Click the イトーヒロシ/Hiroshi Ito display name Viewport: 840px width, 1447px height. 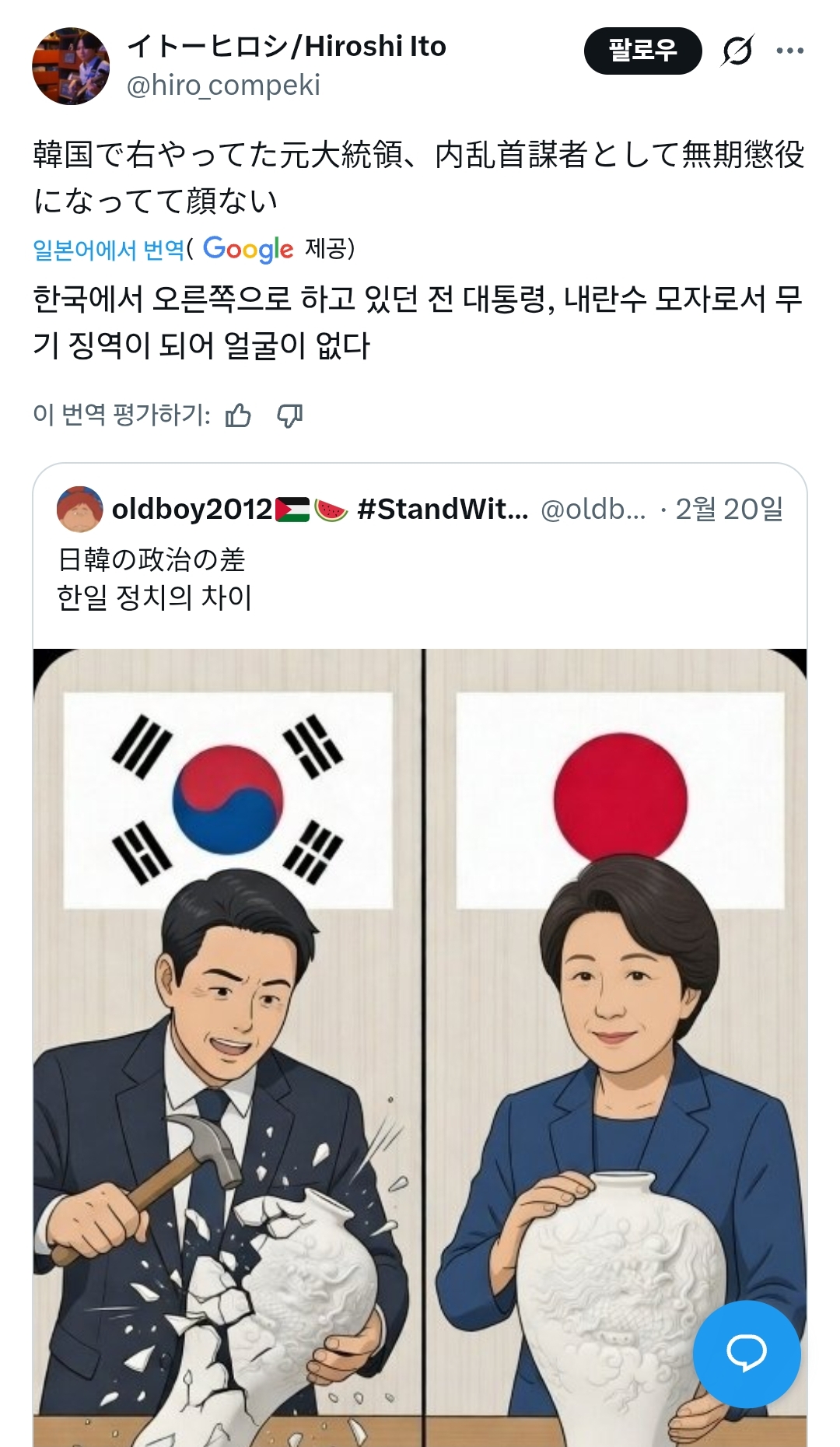point(286,47)
